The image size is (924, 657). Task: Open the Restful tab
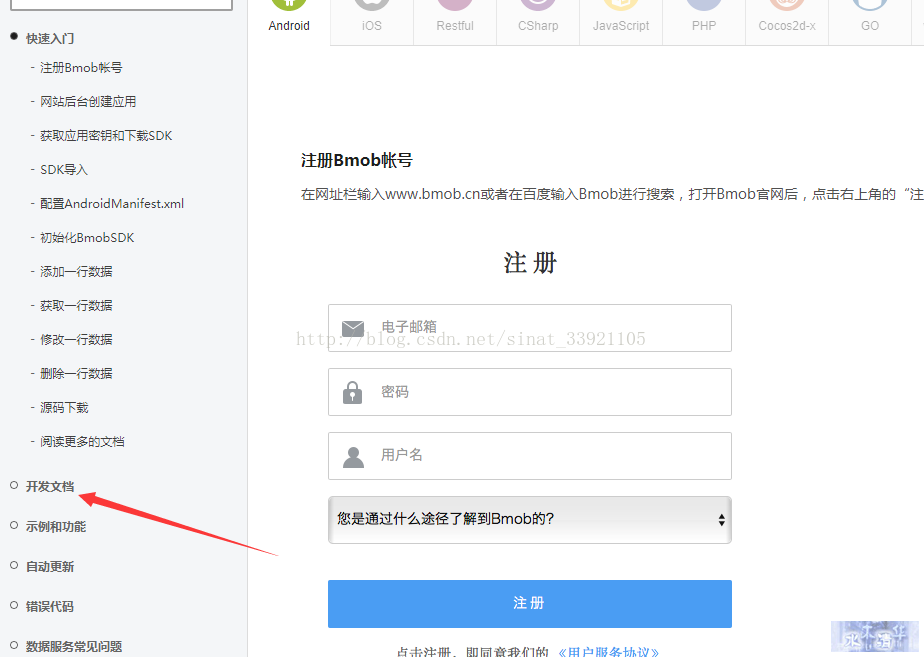455,21
